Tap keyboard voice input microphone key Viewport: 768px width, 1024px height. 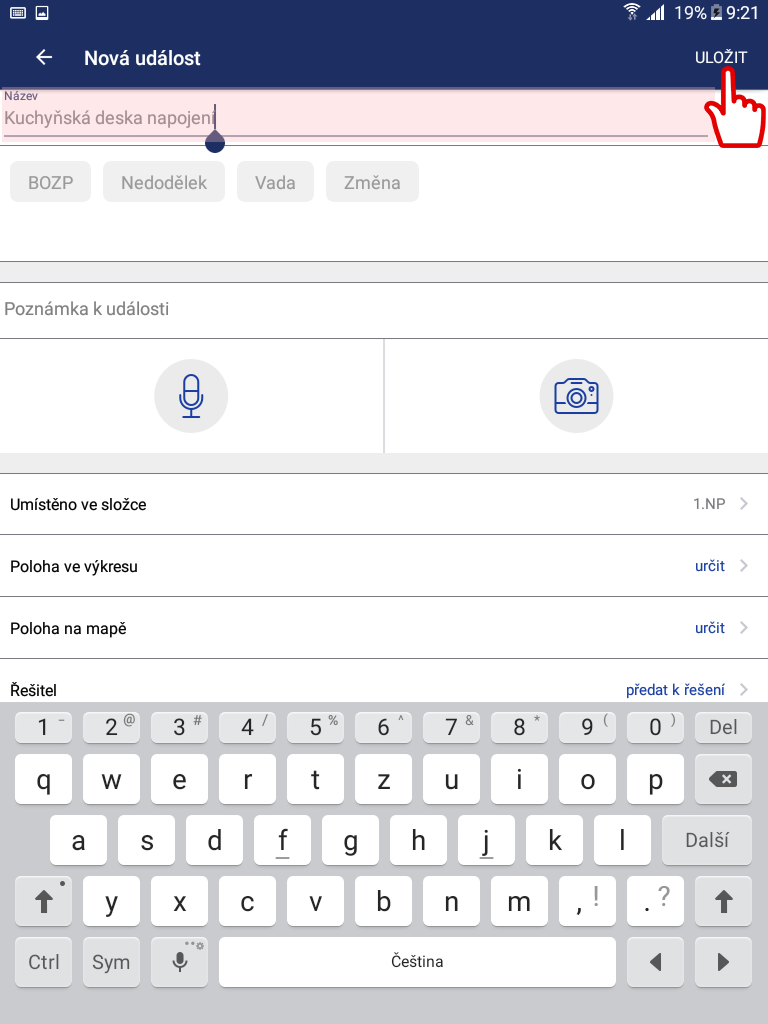pos(180,961)
